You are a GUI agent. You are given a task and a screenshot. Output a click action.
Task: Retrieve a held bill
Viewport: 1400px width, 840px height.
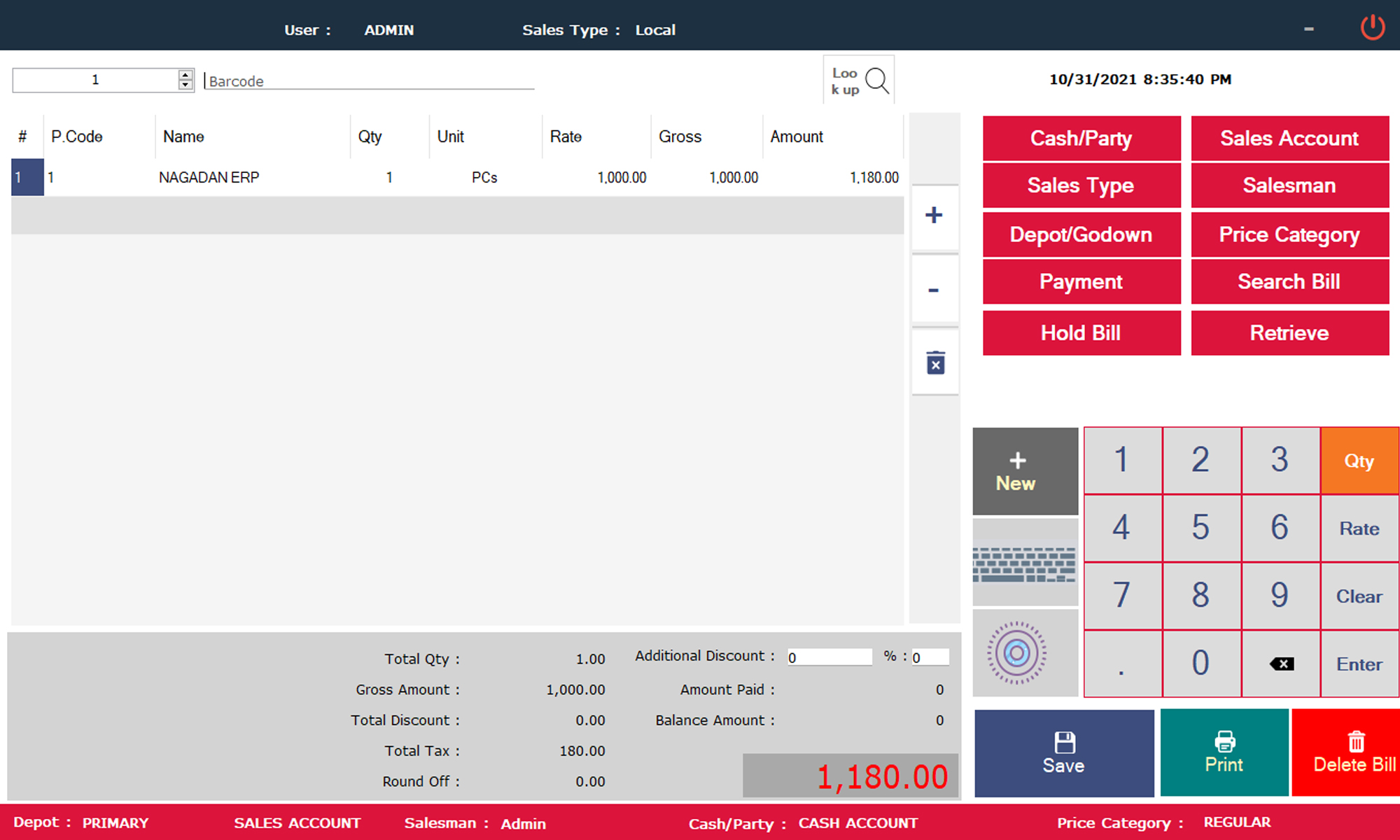1289,332
